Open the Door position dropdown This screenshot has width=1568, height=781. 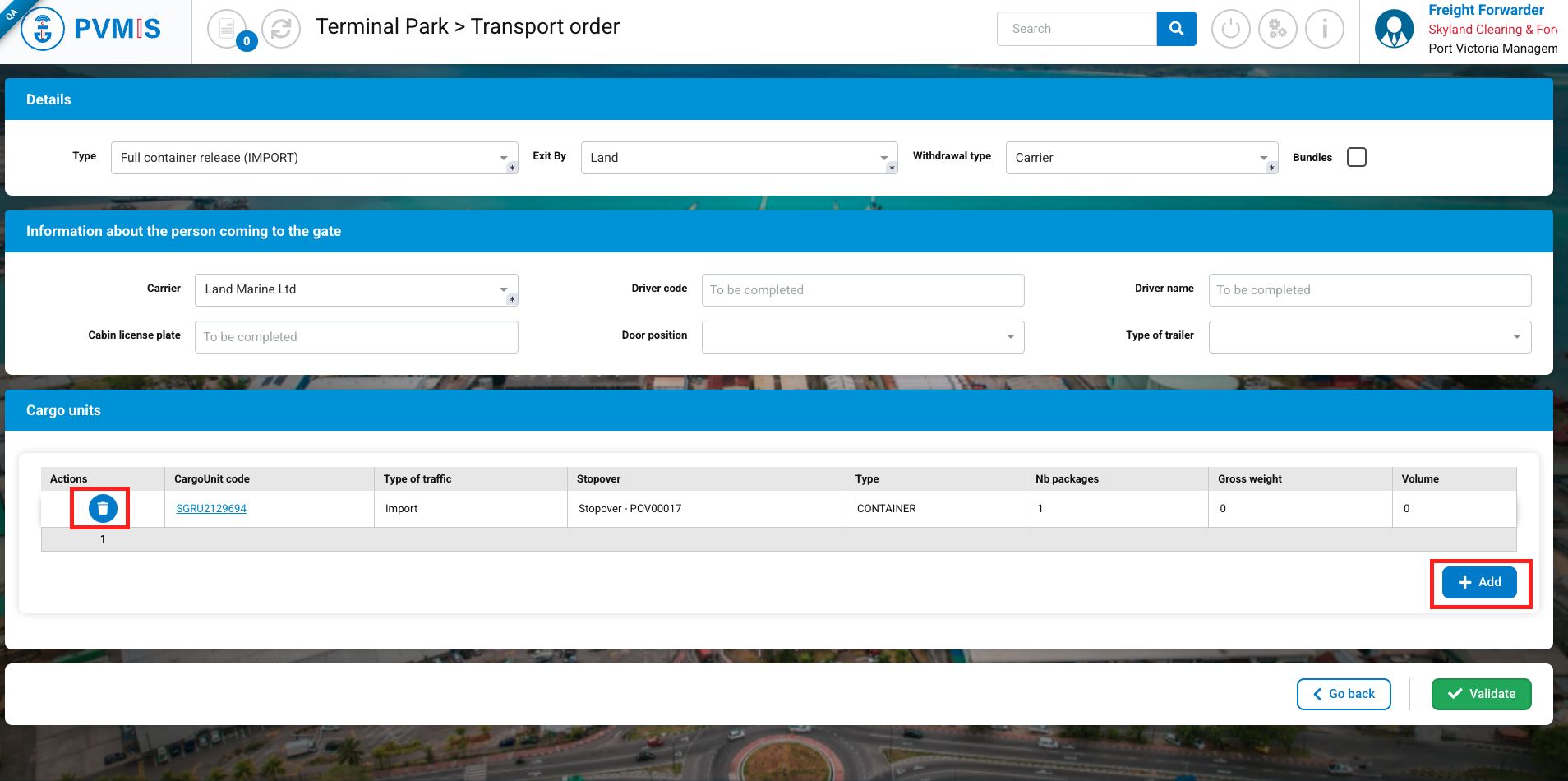(862, 337)
